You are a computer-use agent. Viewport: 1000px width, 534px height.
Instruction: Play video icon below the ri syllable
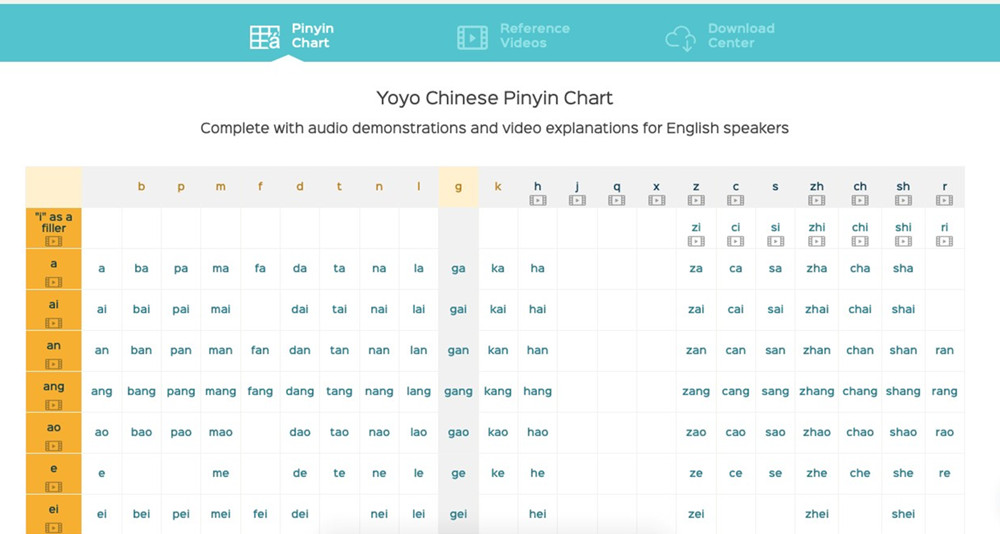click(x=944, y=241)
